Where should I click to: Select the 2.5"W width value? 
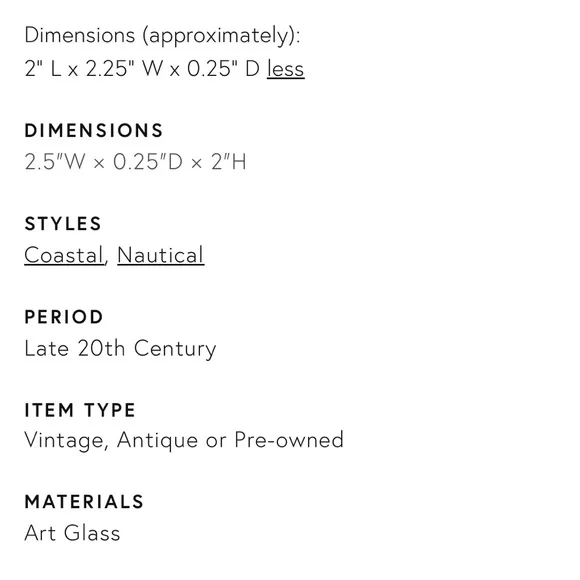[x=55, y=162]
